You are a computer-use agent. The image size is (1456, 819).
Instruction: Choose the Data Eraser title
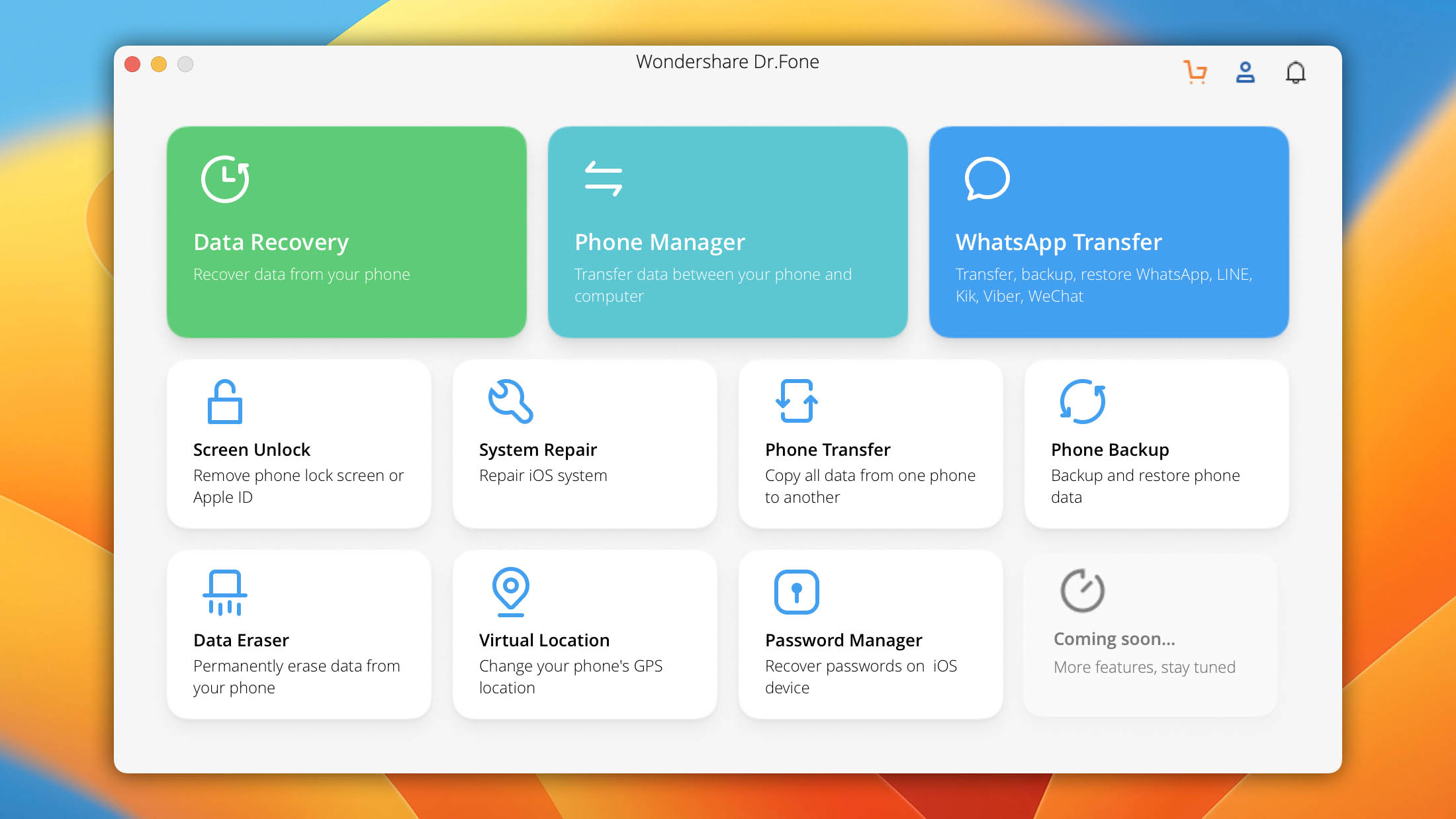click(x=241, y=640)
